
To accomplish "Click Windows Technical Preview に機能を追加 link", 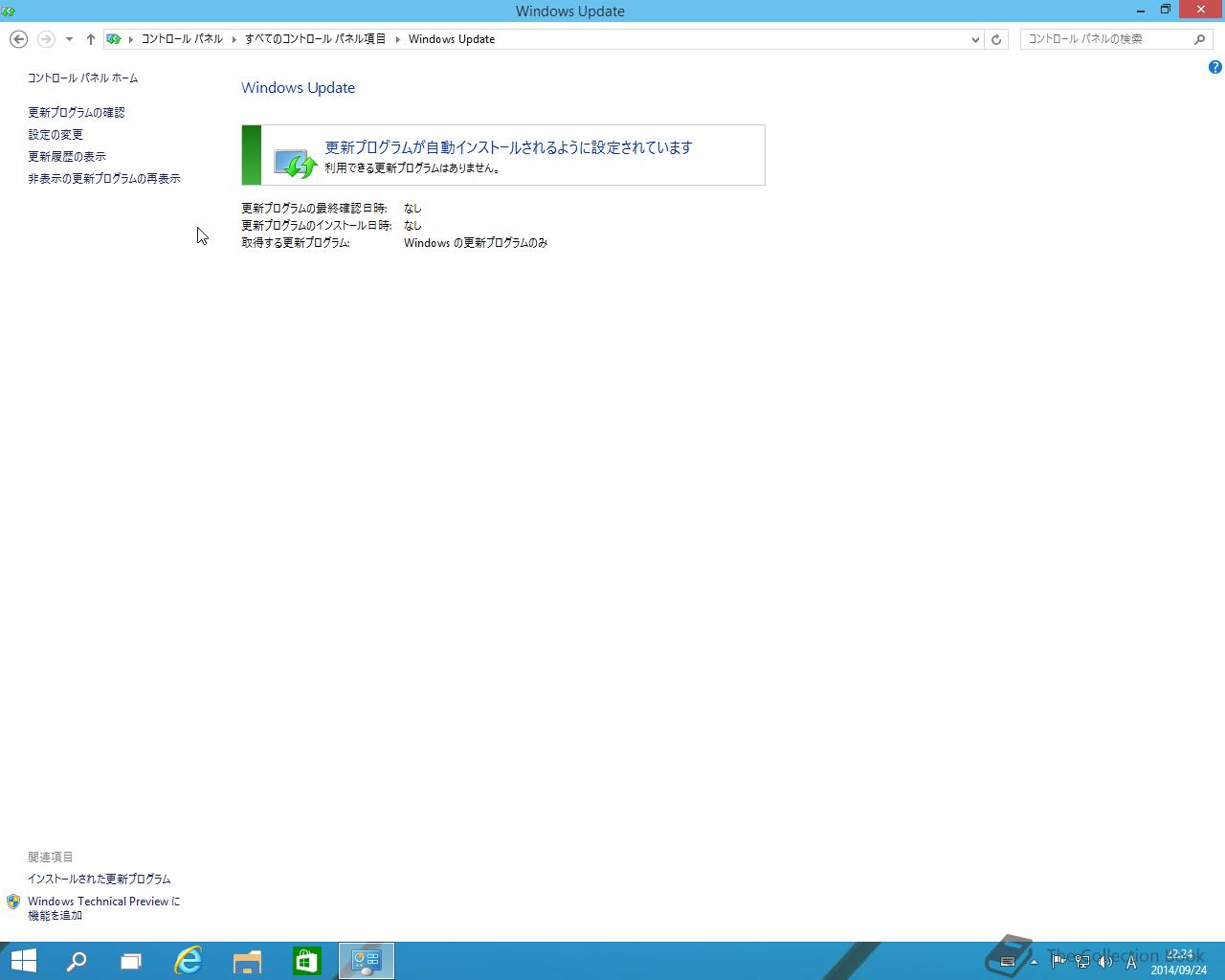I will click(103, 908).
